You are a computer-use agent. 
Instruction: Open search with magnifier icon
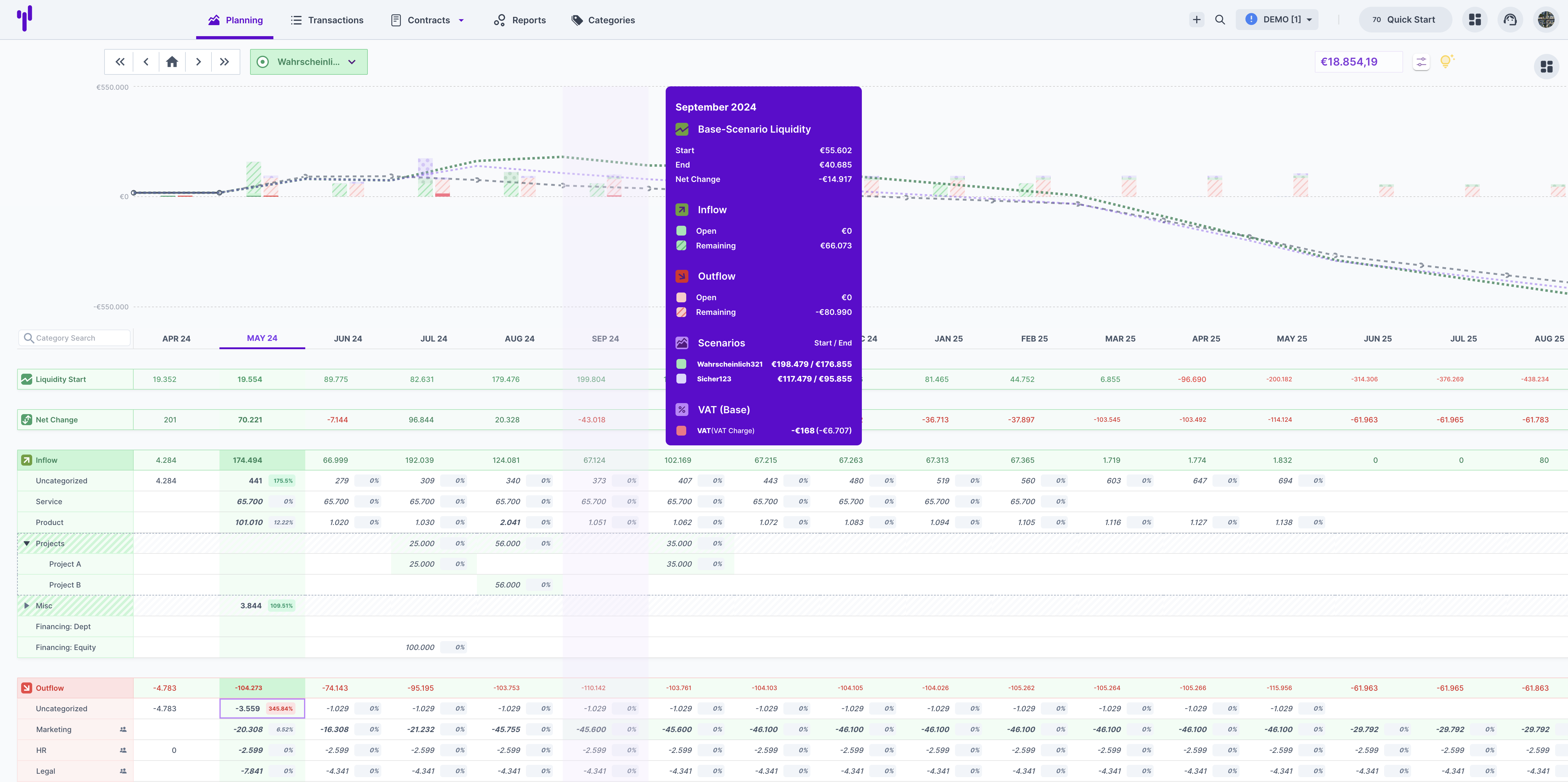[x=1220, y=20]
